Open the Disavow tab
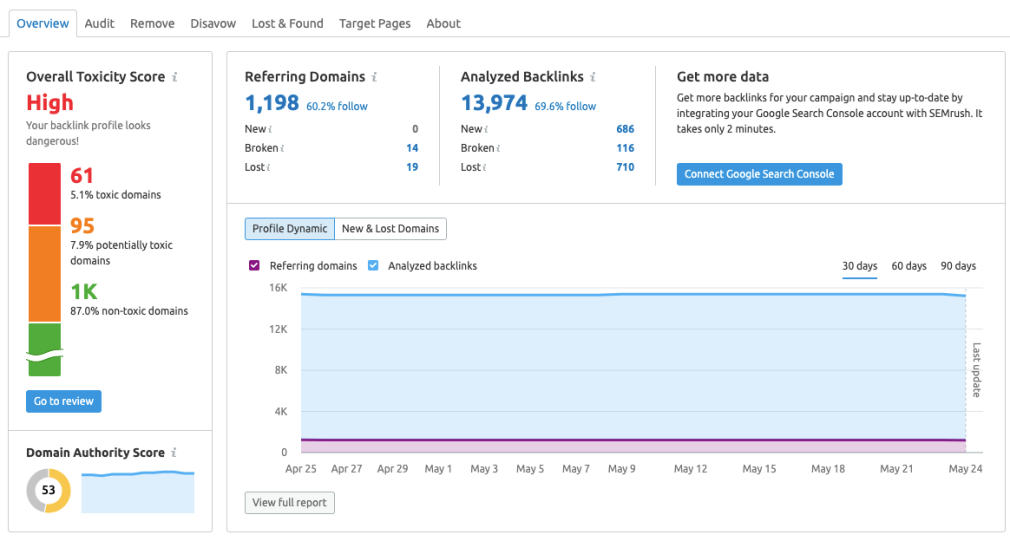This screenshot has height=541, width=1010. coord(213,23)
